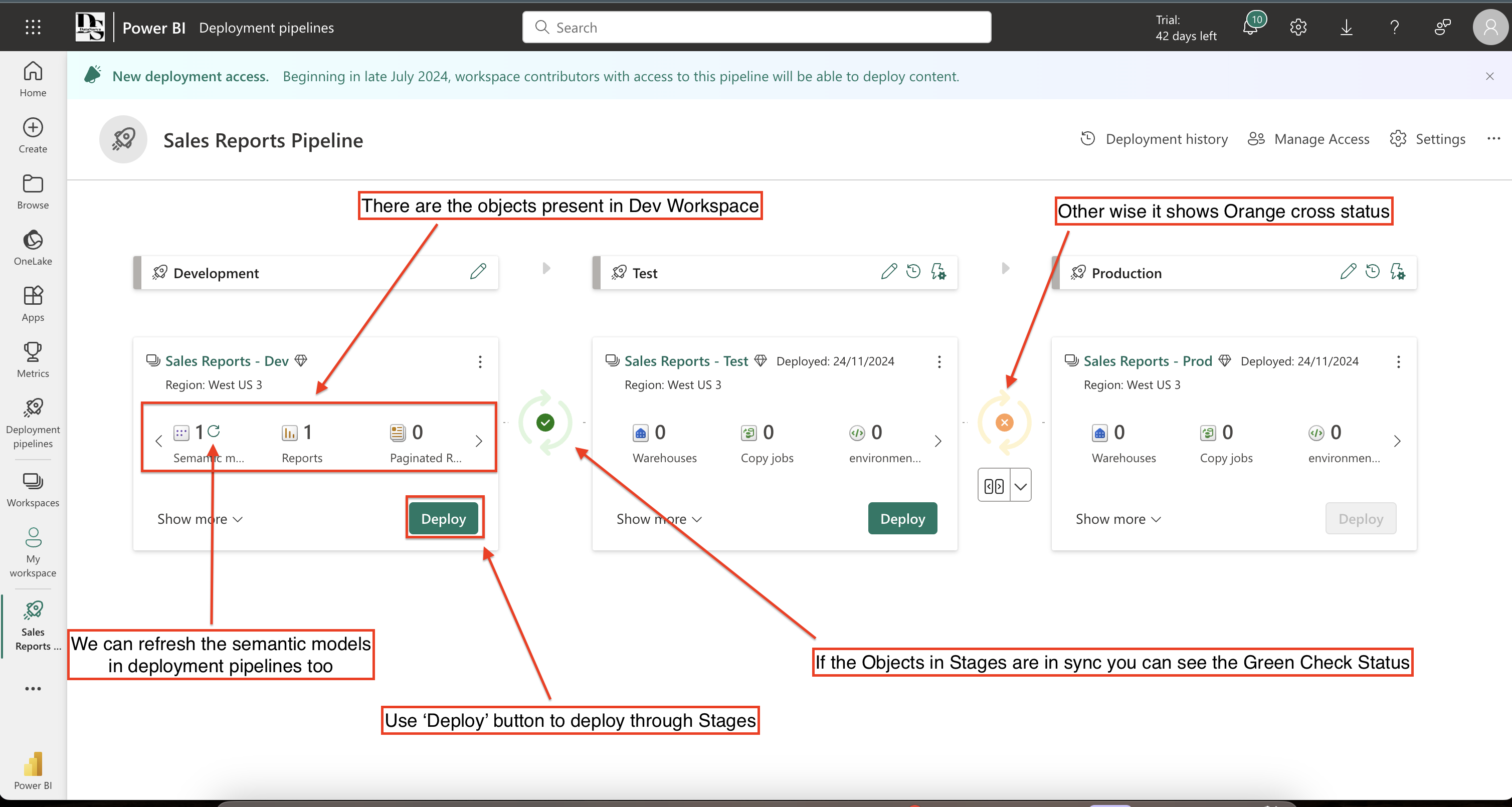This screenshot has height=807, width=1512.
Task: Open Deployment history
Action: pyautogui.click(x=1154, y=139)
